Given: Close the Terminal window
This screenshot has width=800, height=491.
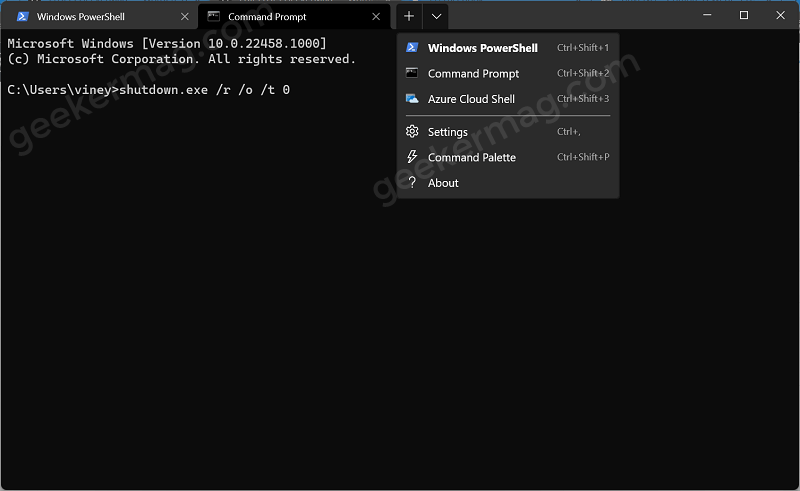Looking at the screenshot, I should (780, 15).
